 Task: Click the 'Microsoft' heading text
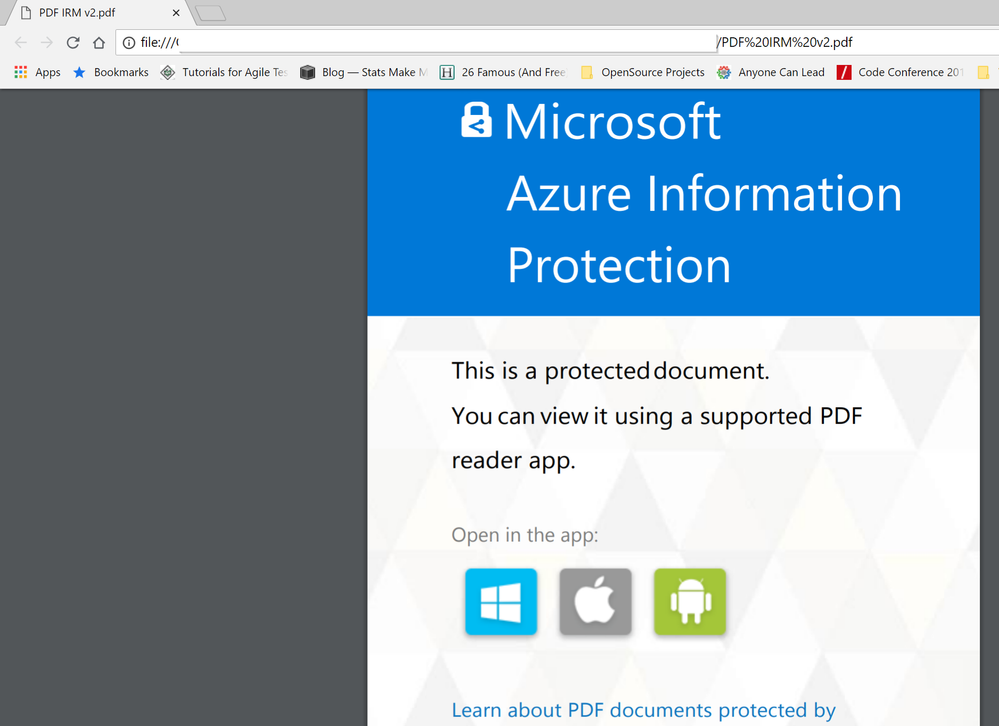612,121
